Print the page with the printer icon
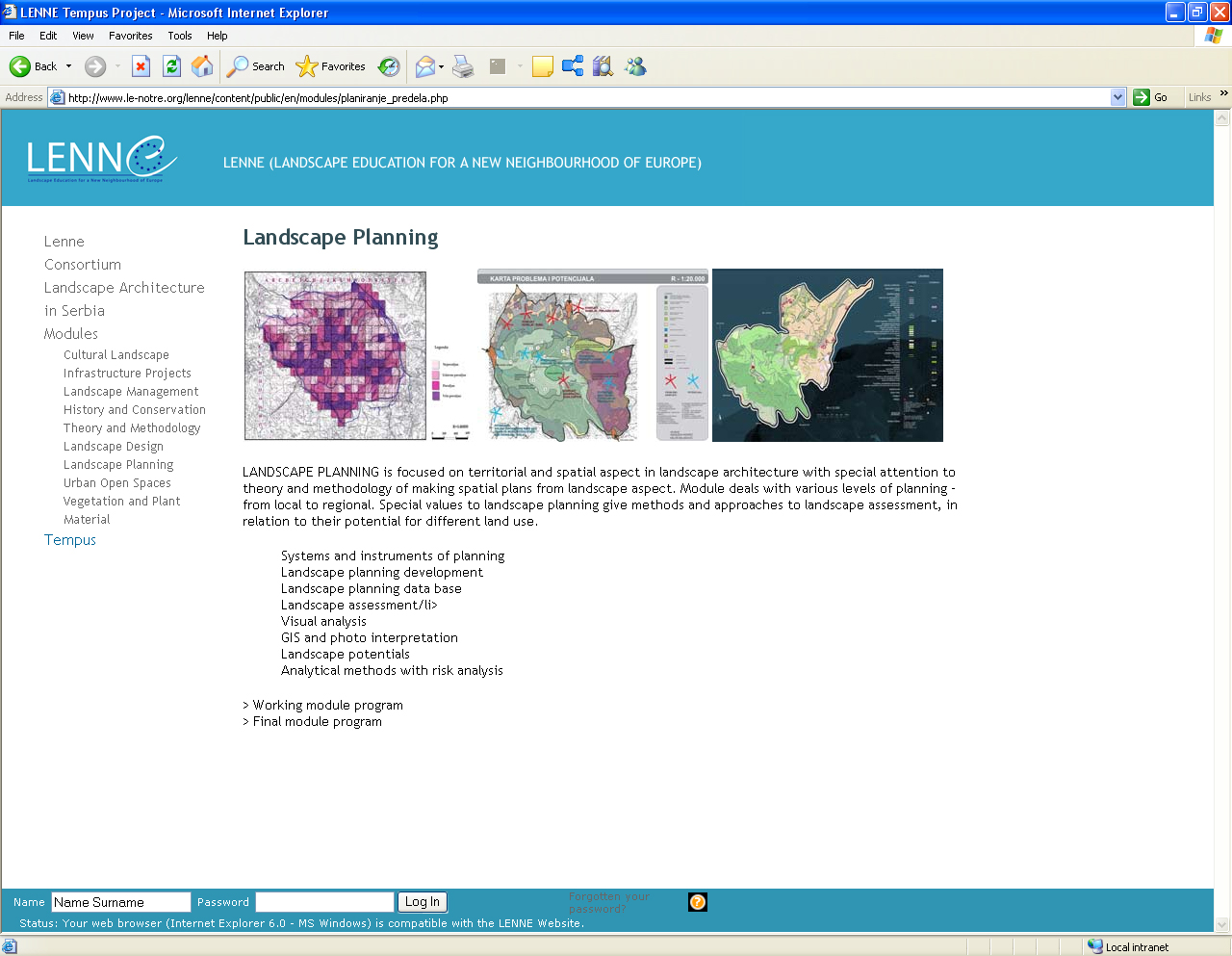Image resolution: width=1232 pixels, height=956 pixels. pos(463,66)
